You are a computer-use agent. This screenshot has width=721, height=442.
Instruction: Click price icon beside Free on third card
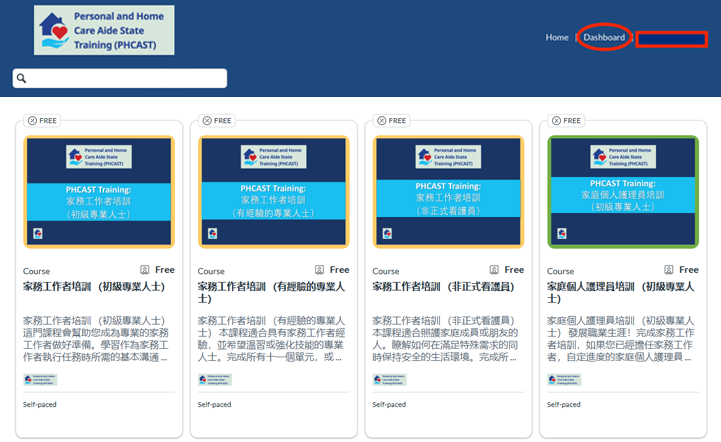(494, 270)
